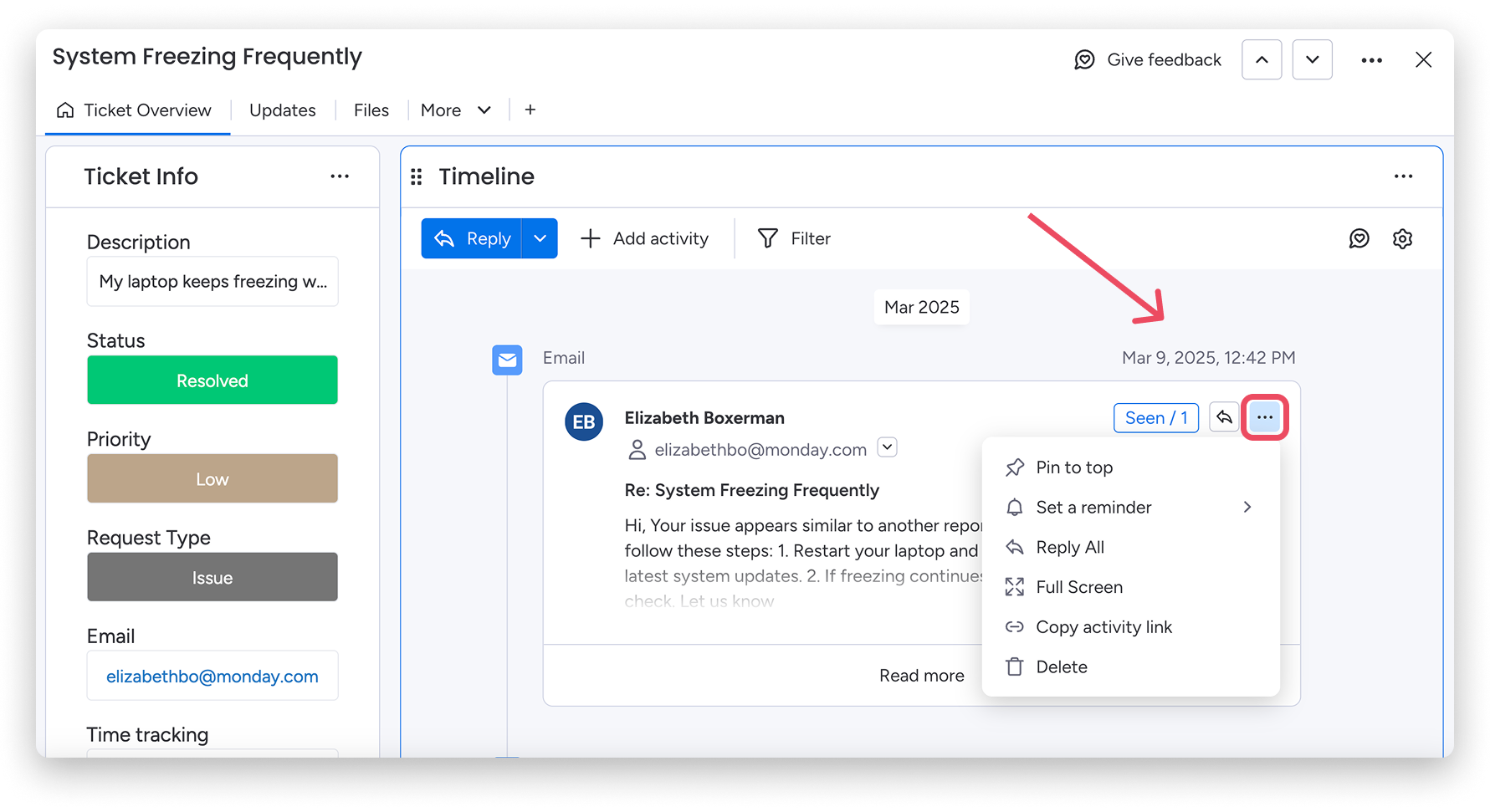Go to next item with down chevron
Screen dimensions: 1490x812
point(1312,60)
